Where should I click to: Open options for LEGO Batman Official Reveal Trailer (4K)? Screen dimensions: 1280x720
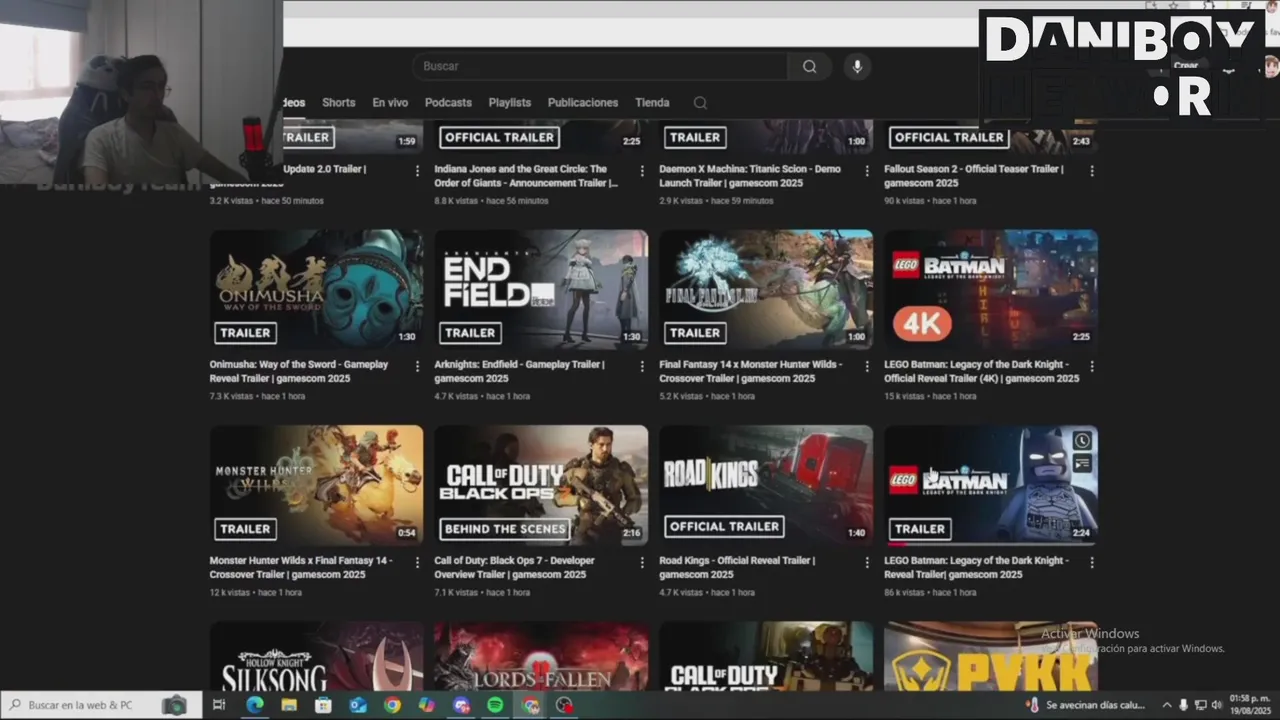click(x=1092, y=366)
